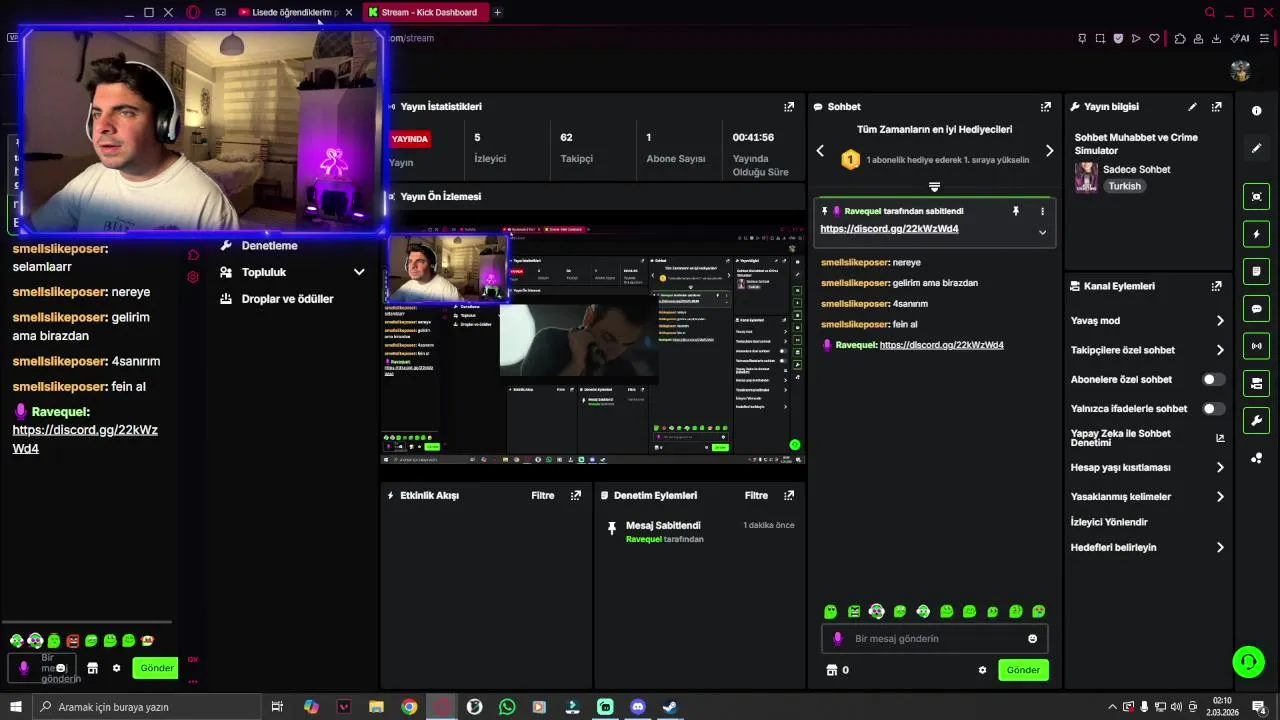This screenshot has height=720, width=1280.
Task: Pop out the Yayın bilgisi panel
Action: pos(1217,106)
